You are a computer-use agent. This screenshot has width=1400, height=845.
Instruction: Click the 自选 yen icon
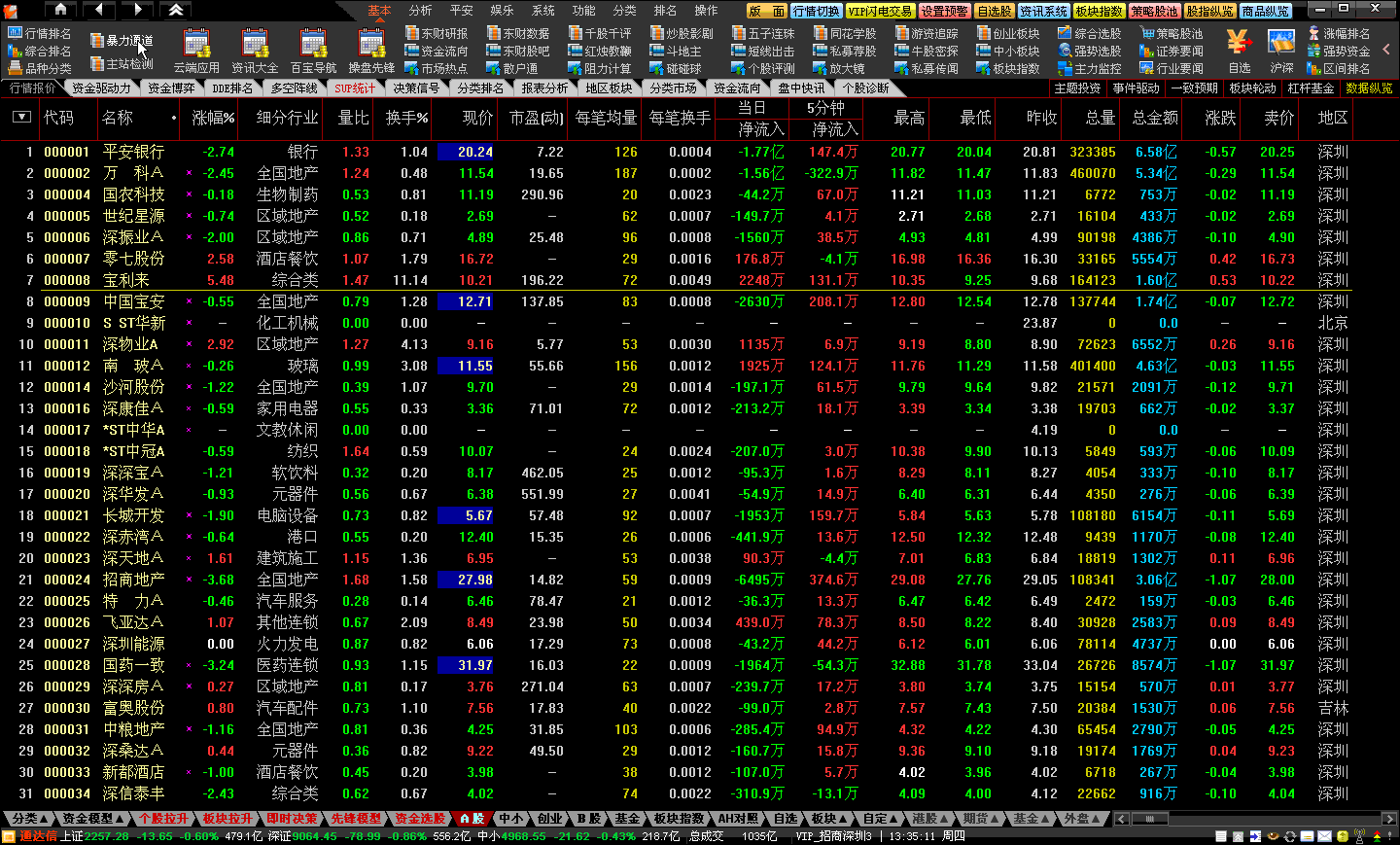[1239, 52]
